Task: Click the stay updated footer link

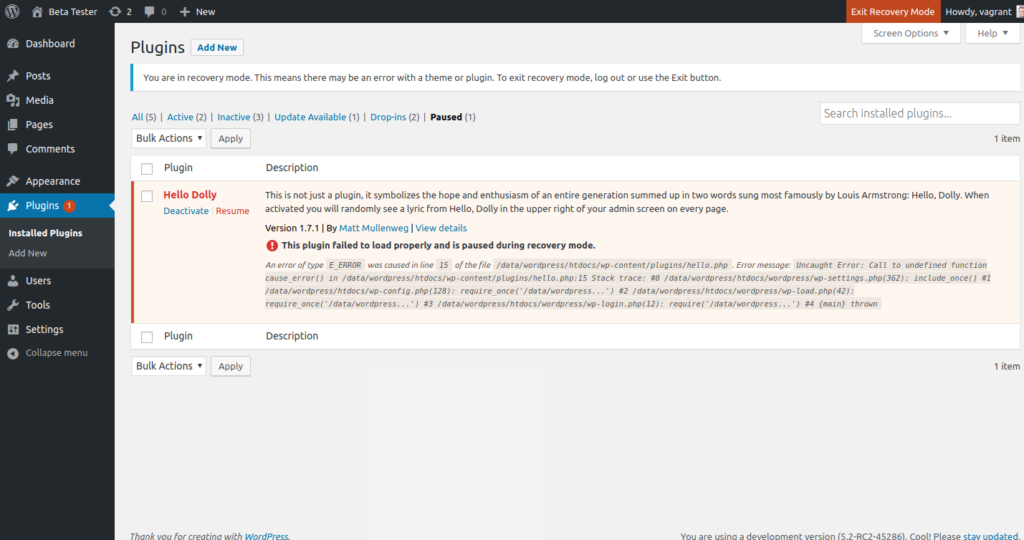Action: [x=990, y=535]
